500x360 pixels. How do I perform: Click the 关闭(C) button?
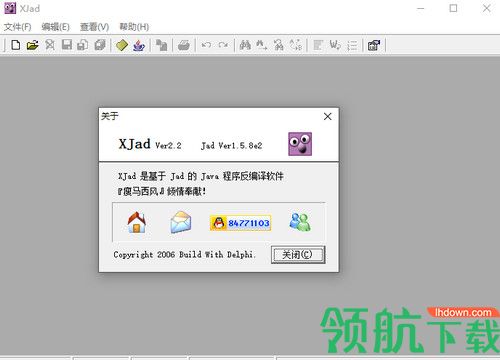[x=298, y=255]
